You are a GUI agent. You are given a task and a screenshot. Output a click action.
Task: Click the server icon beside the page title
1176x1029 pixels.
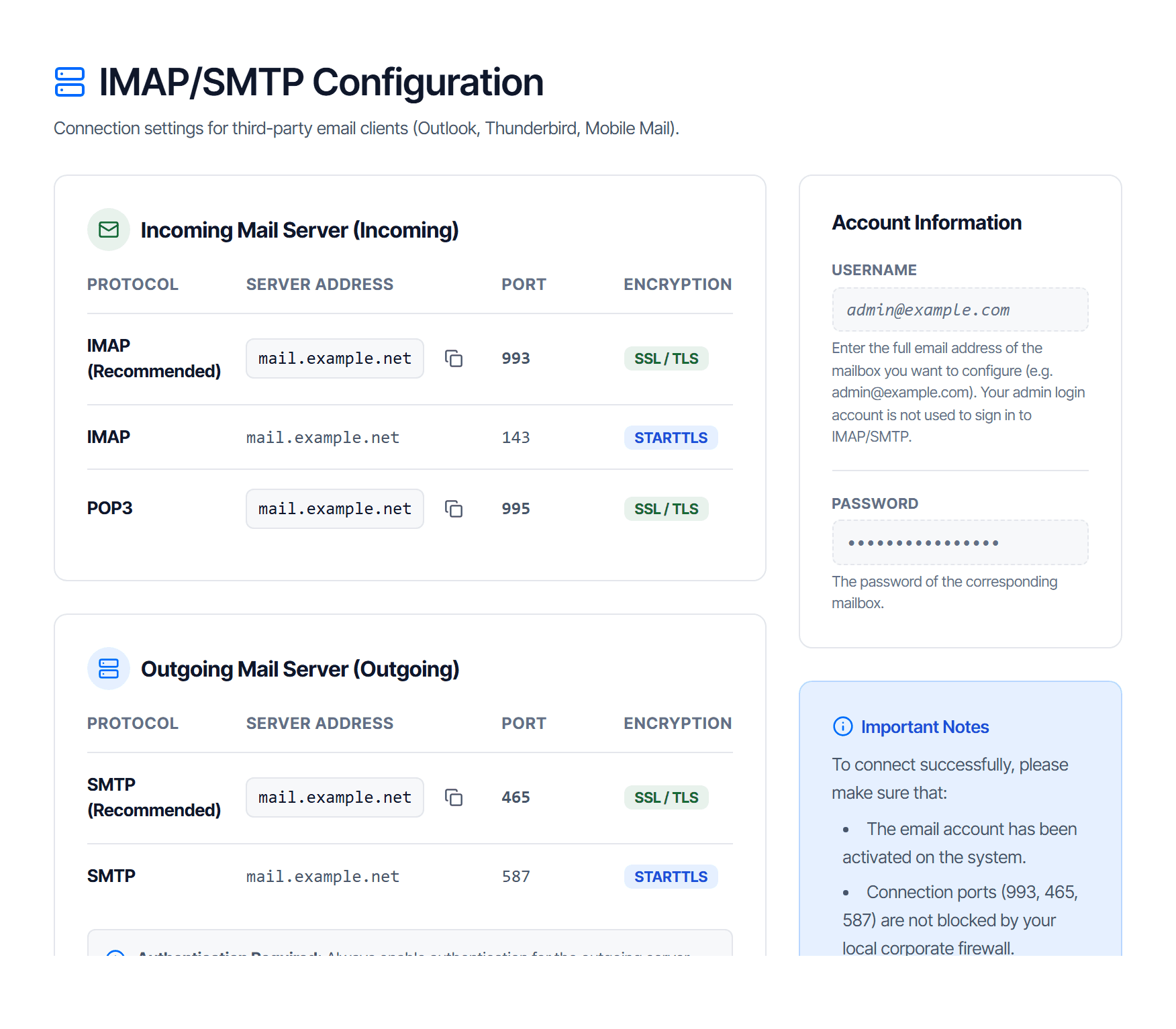[x=70, y=82]
